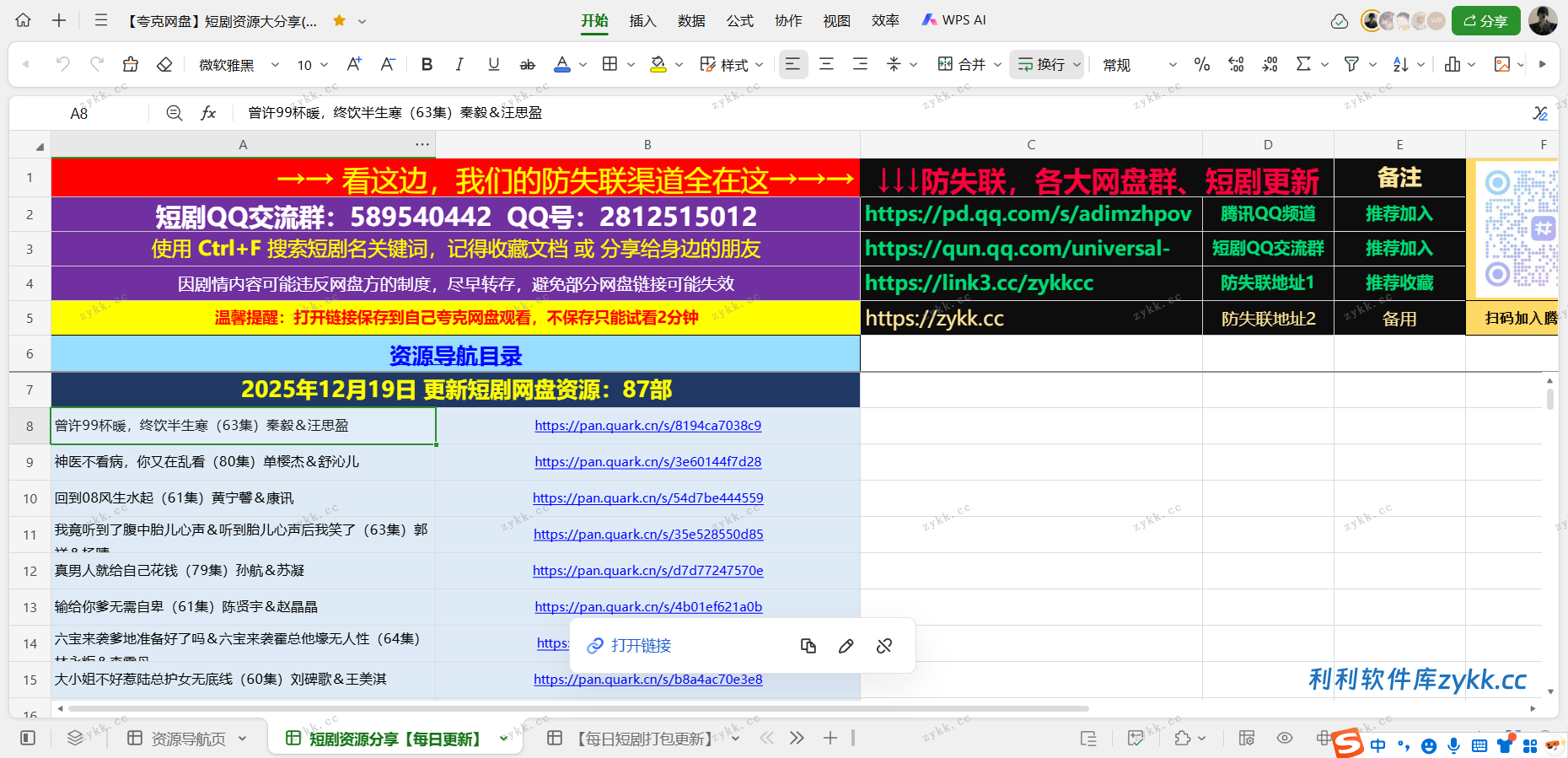Click the zoom magnifier beside formula bar
This screenshot has height=758, width=1568.
point(175,113)
